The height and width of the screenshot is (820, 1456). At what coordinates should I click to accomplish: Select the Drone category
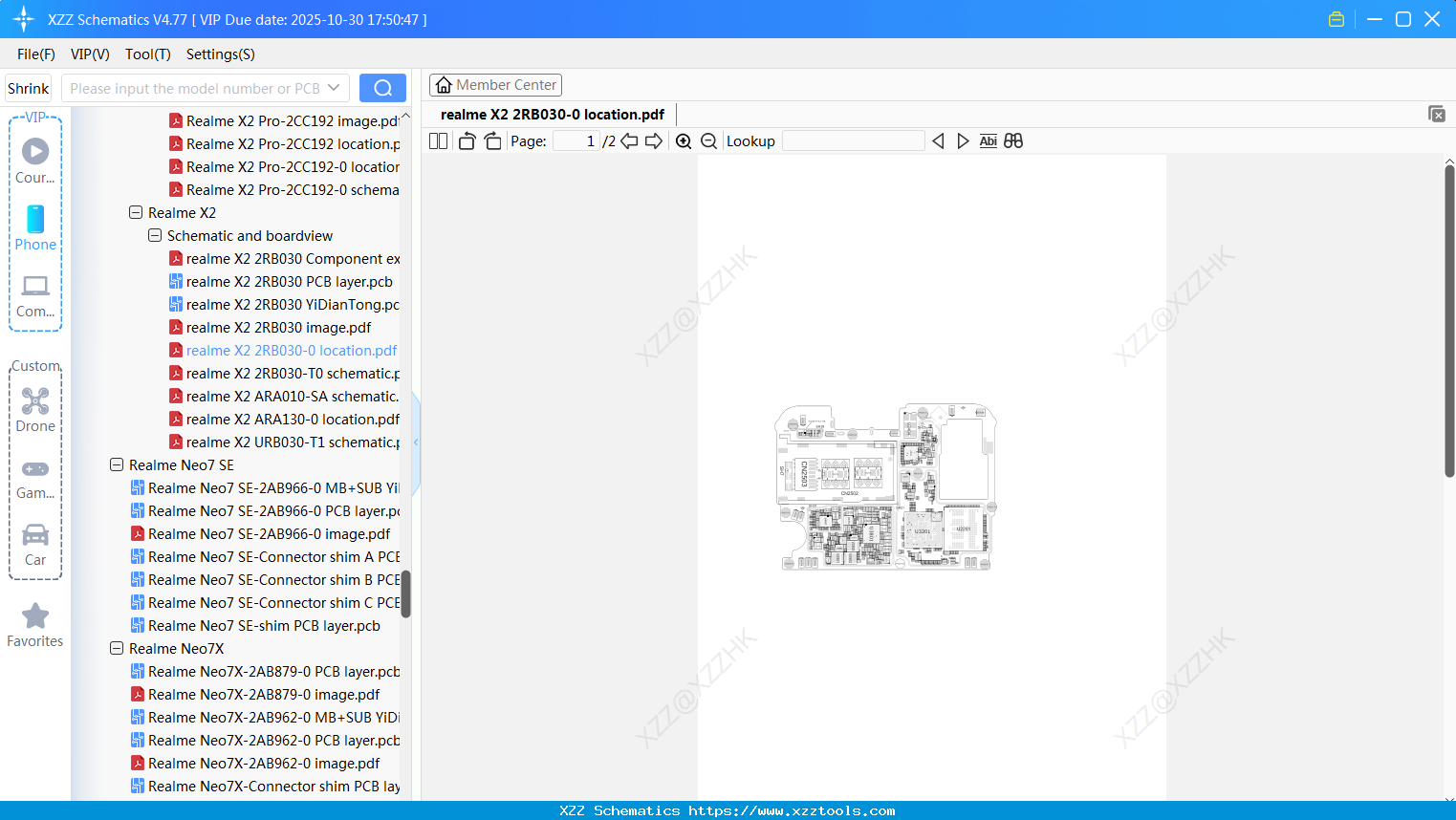click(x=35, y=410)
